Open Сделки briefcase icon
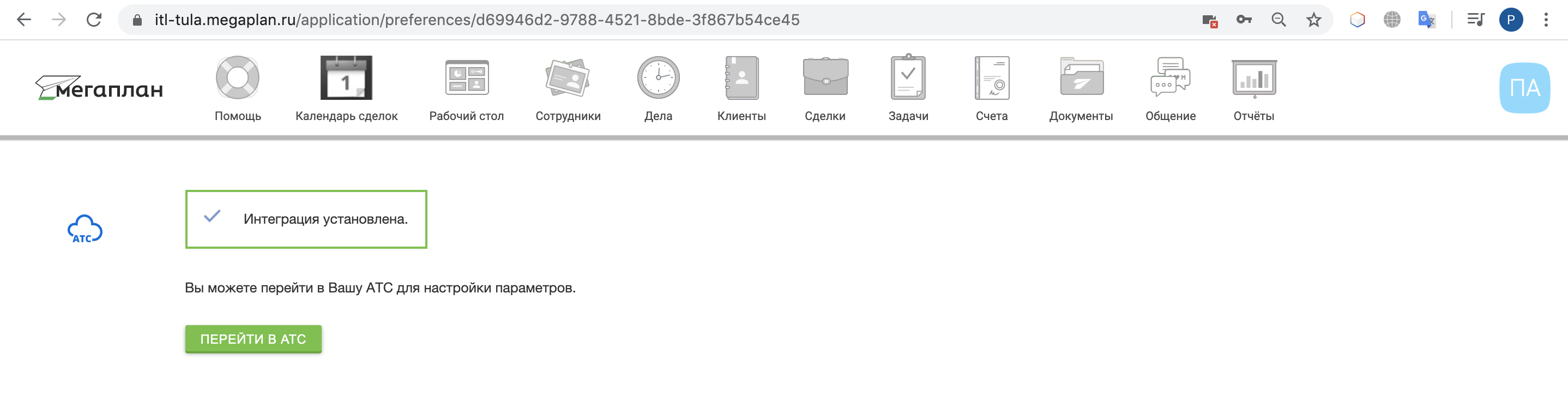The height and width of the screenshot is (407, 1568). point(825,77)
